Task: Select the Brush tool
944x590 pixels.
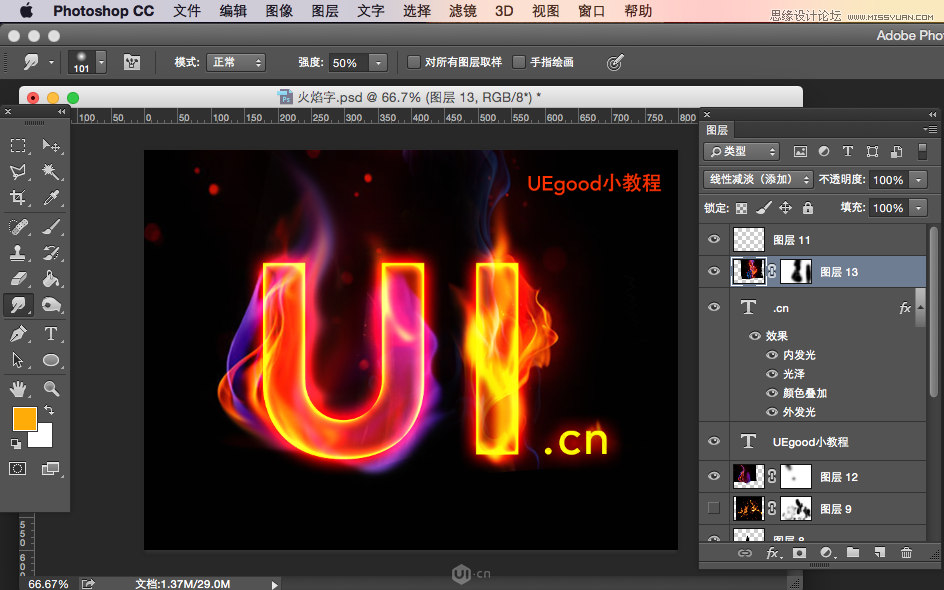Action: 51,226
